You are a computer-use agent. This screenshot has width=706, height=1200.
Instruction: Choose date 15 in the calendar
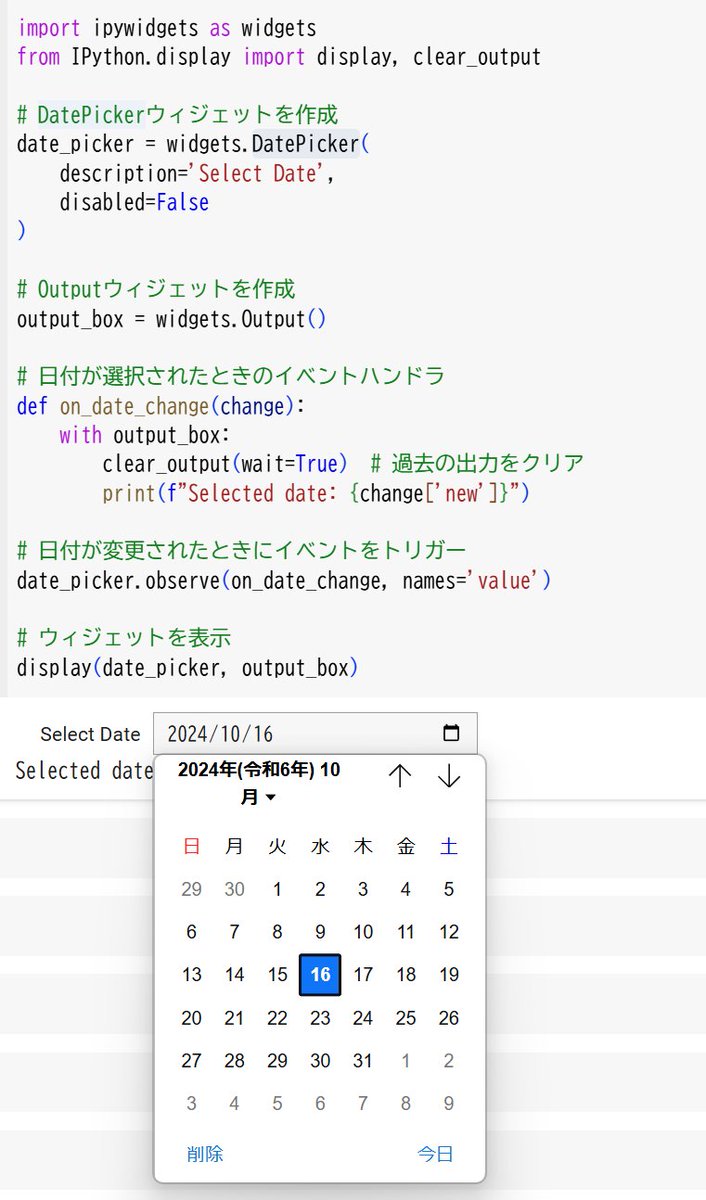click(277, 975)
